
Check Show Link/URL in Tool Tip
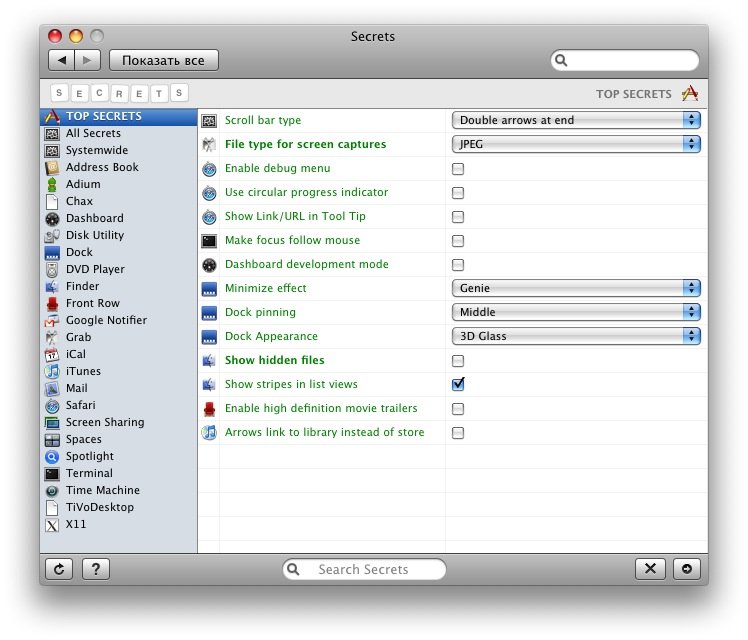(458, 217)
